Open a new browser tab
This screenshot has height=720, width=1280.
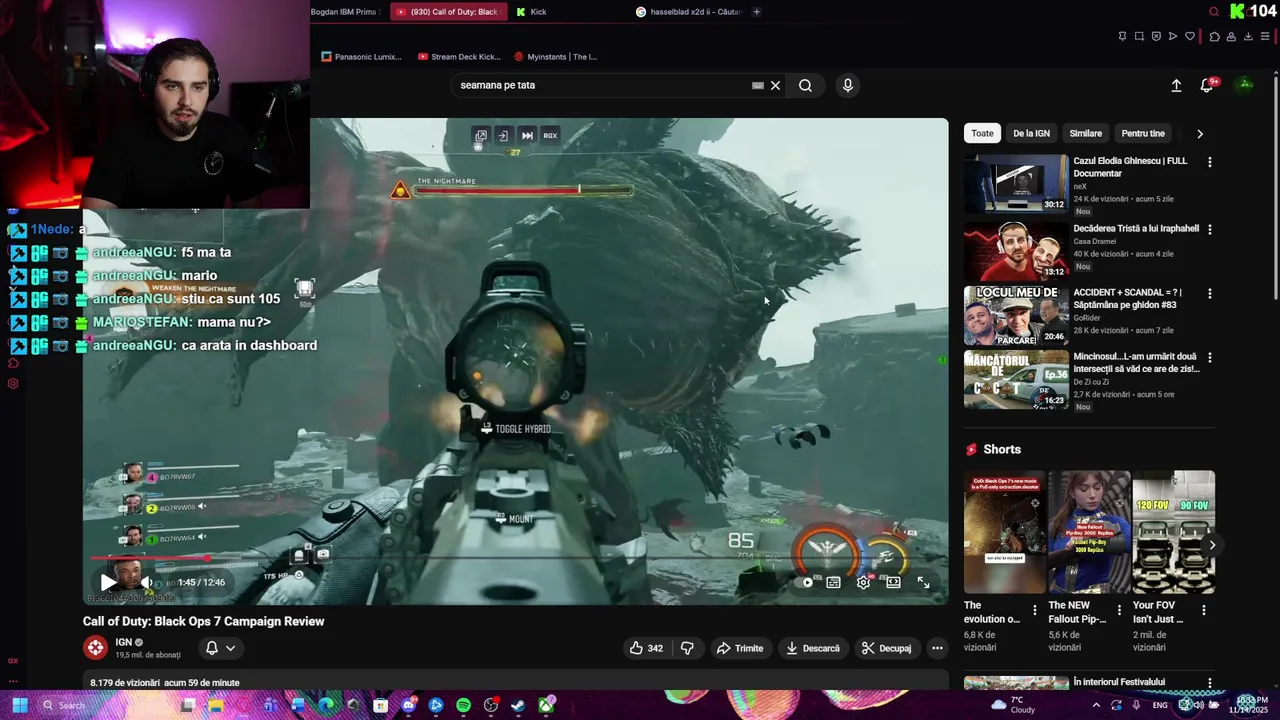point(757,12)
